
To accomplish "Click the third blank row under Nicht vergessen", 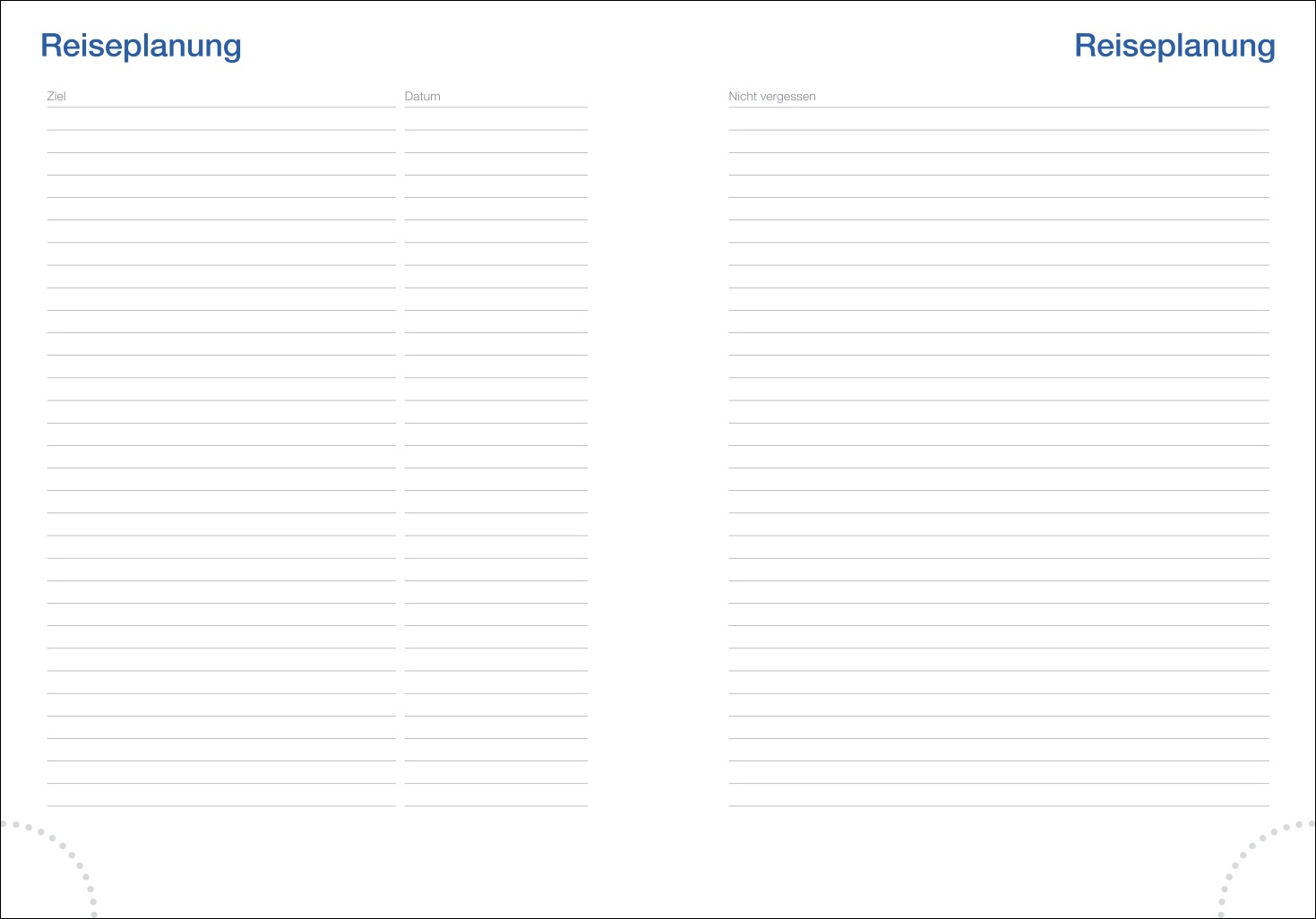I will pyautogui.click(x=998, y=165).
